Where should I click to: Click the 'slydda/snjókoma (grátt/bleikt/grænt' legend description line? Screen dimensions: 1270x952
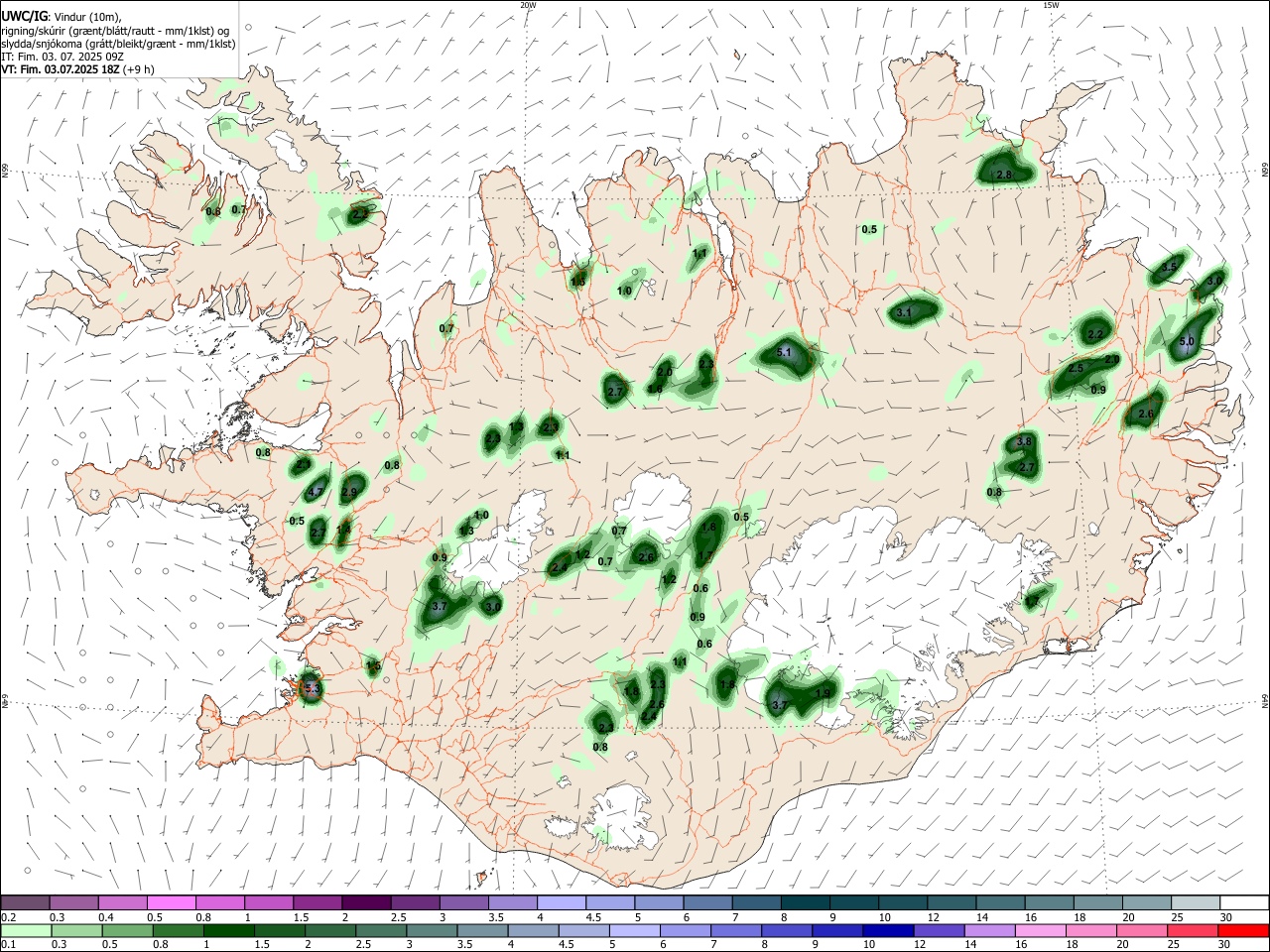[118, 44]
